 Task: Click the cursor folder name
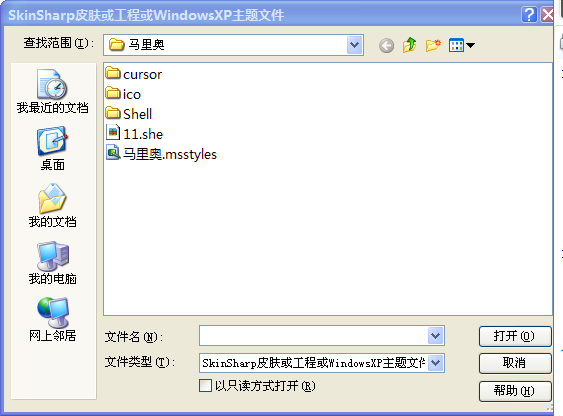click(x=143, y=74)
